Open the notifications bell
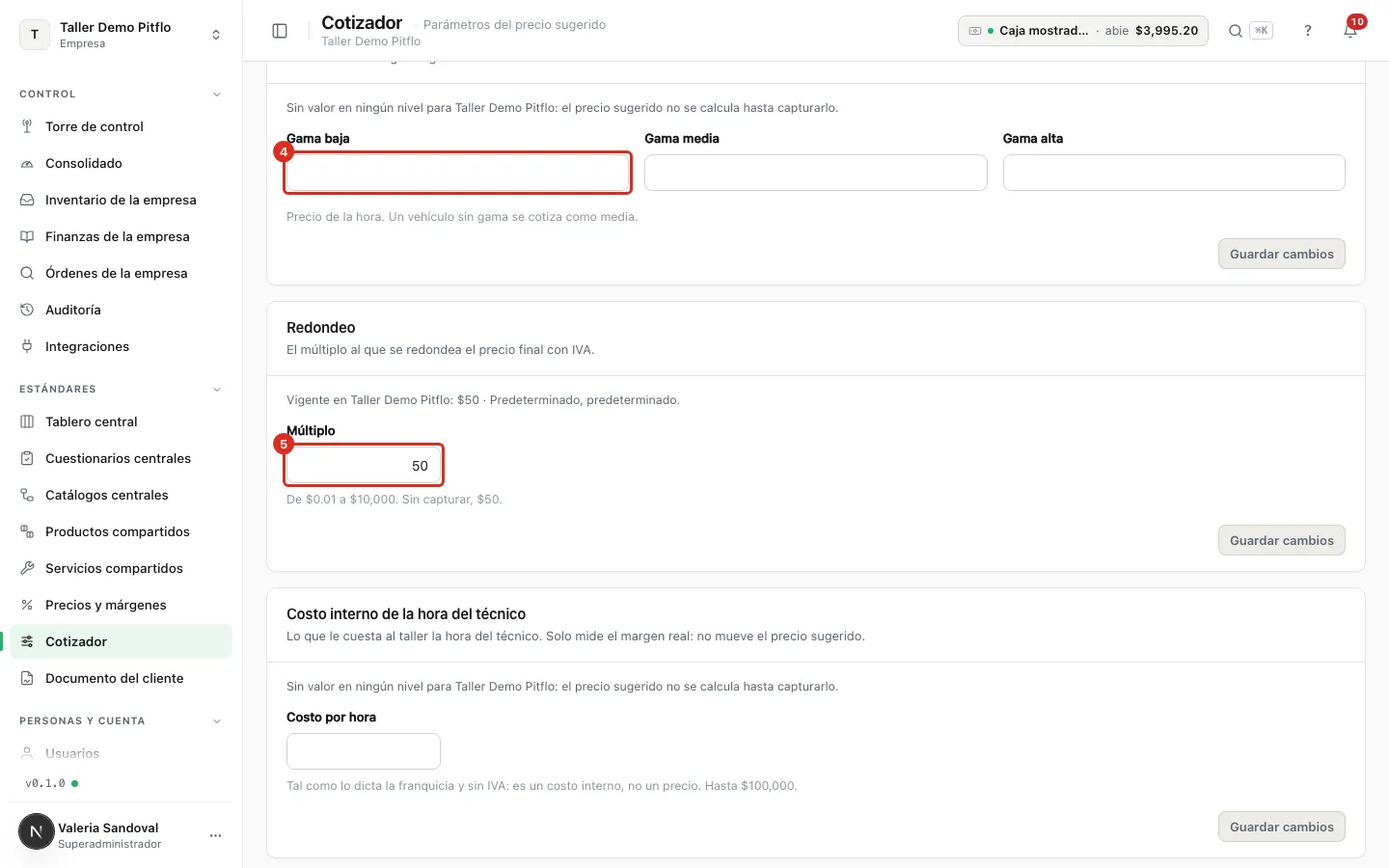Image resolution: width=1389 pixels, height=868 pixels. (1350, 31)
